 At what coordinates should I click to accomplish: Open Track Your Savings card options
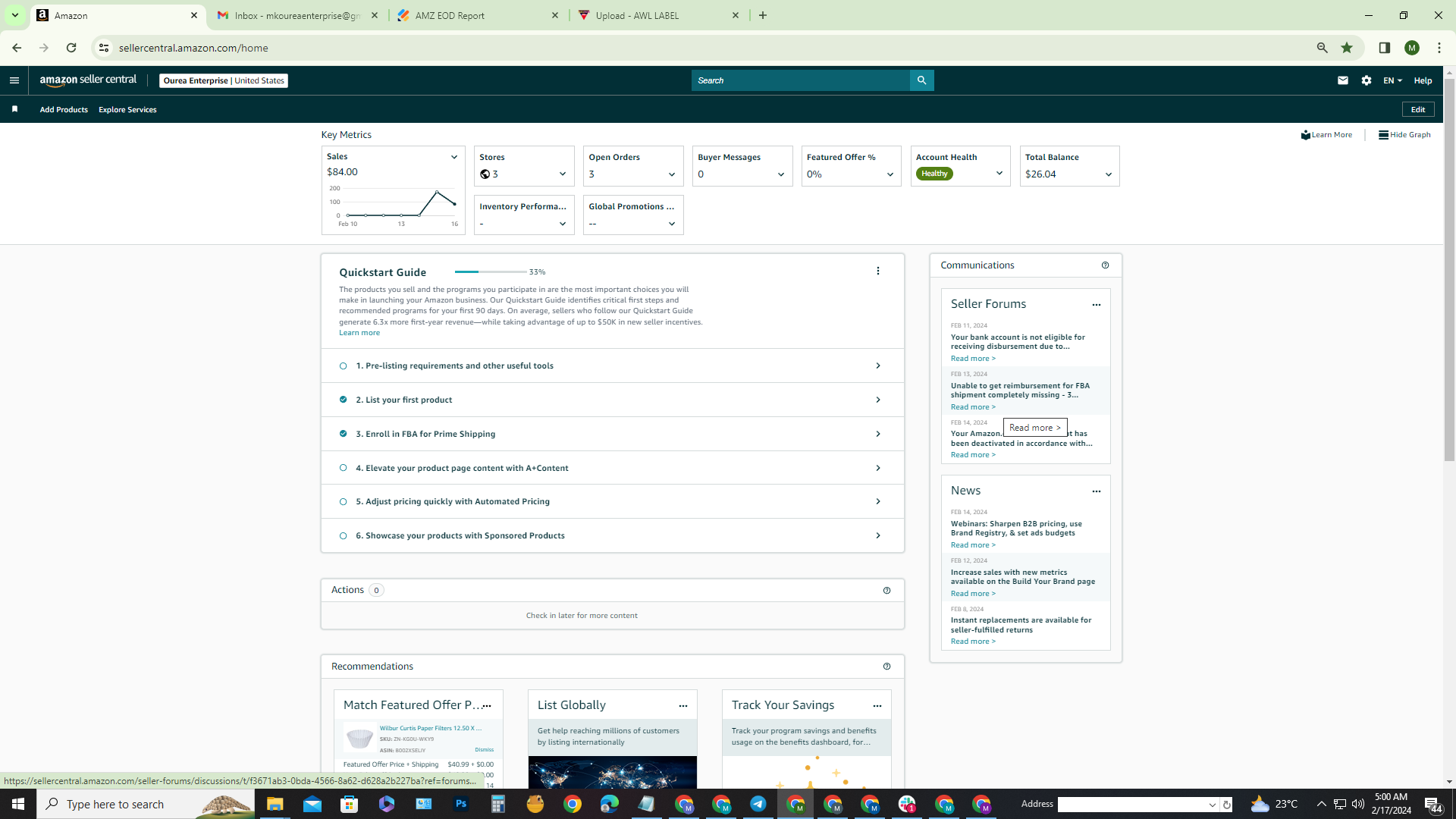877,706
